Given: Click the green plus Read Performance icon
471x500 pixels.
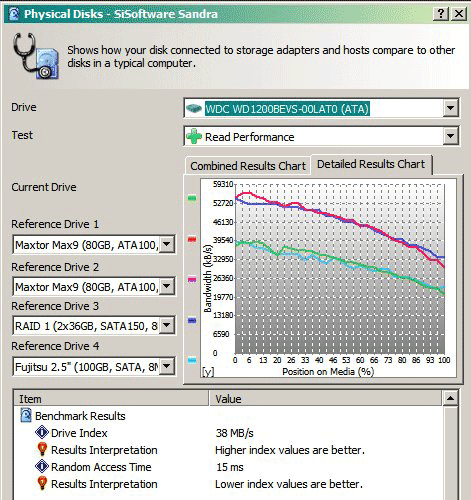Looking at the screenshot, I should pyautogui.click(x=194, y=136).
